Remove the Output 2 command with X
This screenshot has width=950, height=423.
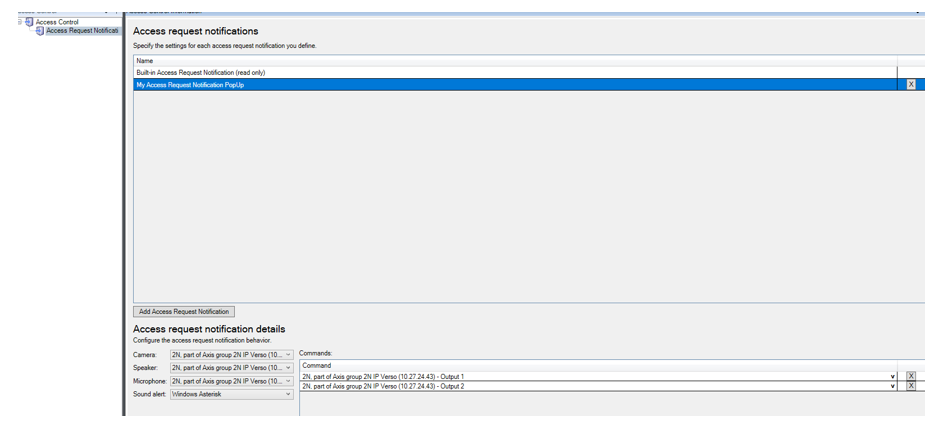[x=910, y=386]
